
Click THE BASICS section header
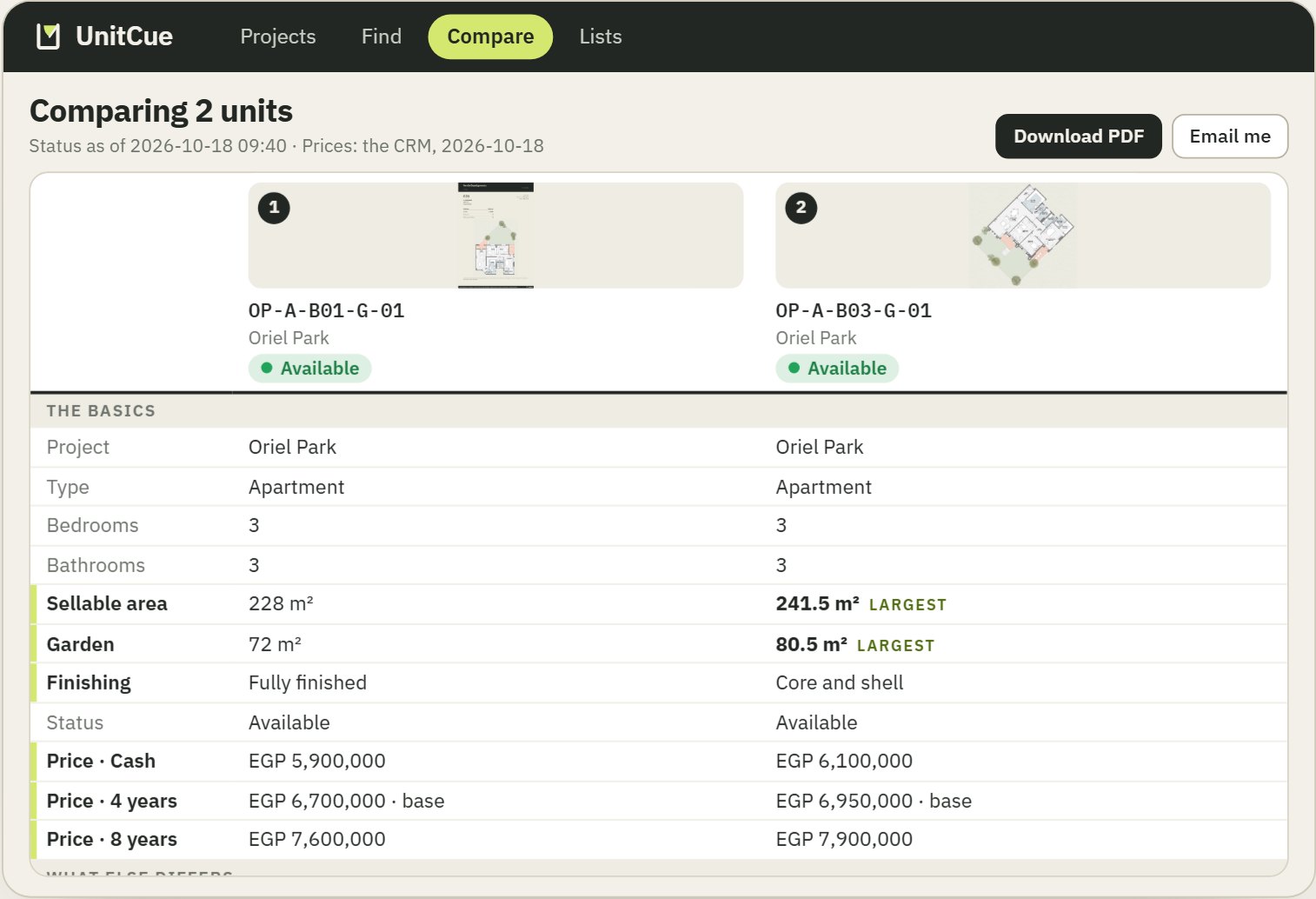101,411
